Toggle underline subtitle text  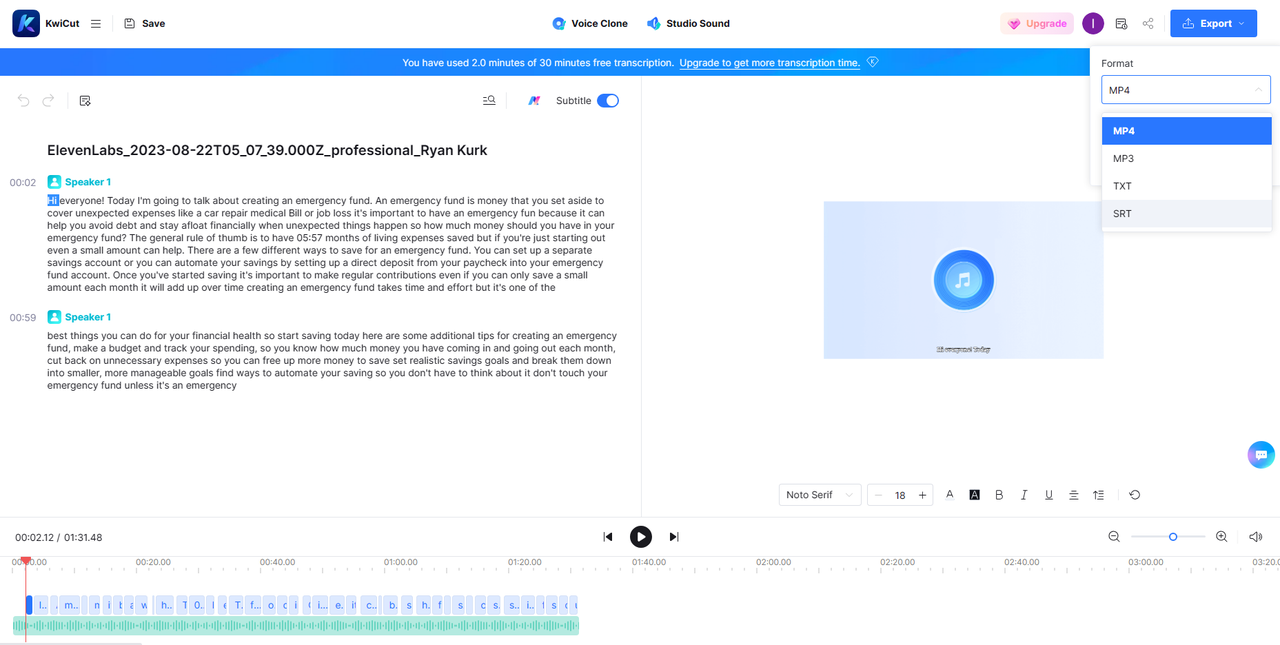pyautogui.click(x=1049, y=495)
